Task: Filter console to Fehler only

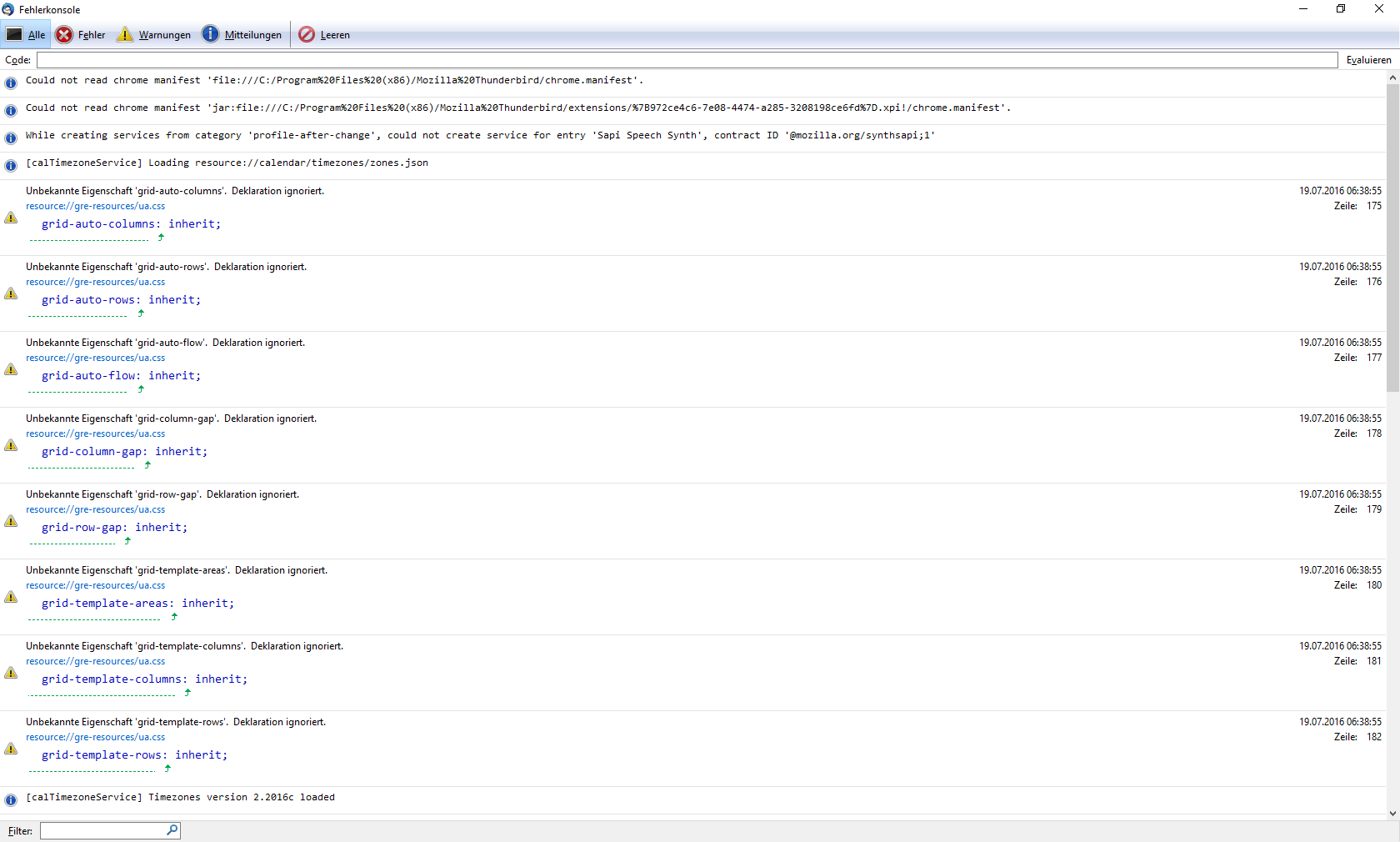Action: [x=81, y=35]
